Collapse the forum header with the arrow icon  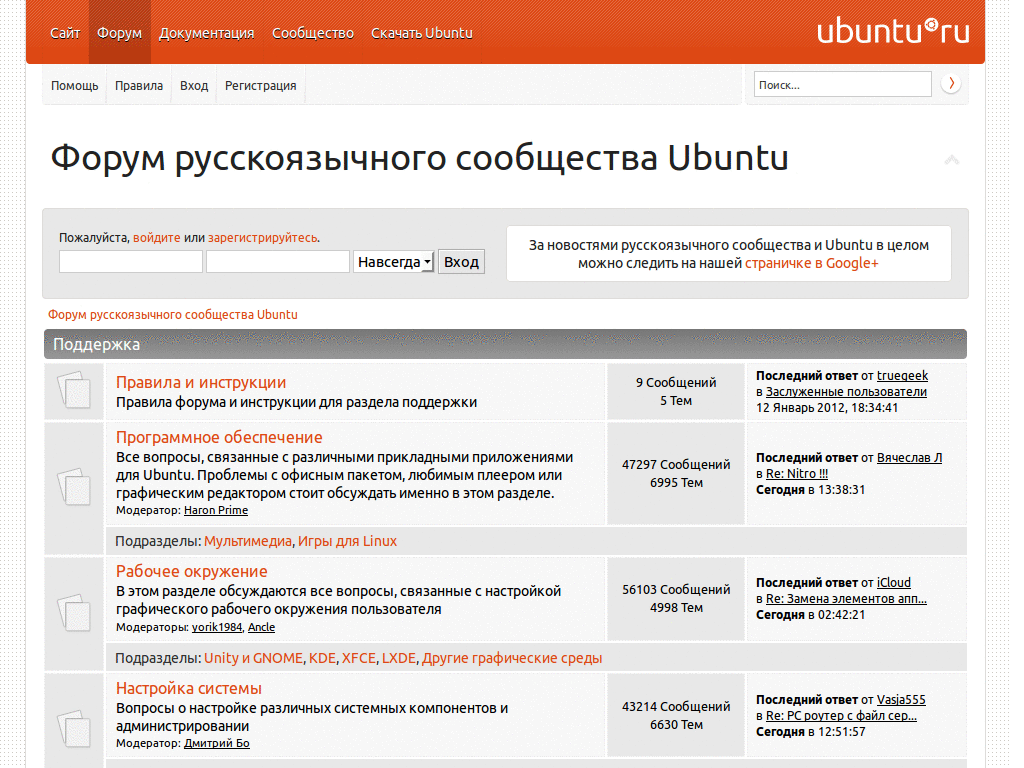952,158
